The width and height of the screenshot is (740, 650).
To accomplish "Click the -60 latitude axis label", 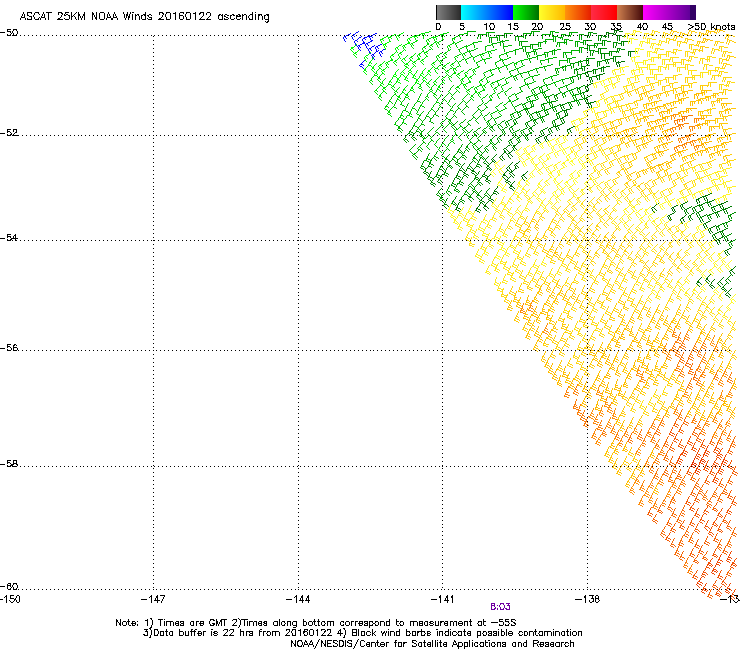I will (9, 586).
